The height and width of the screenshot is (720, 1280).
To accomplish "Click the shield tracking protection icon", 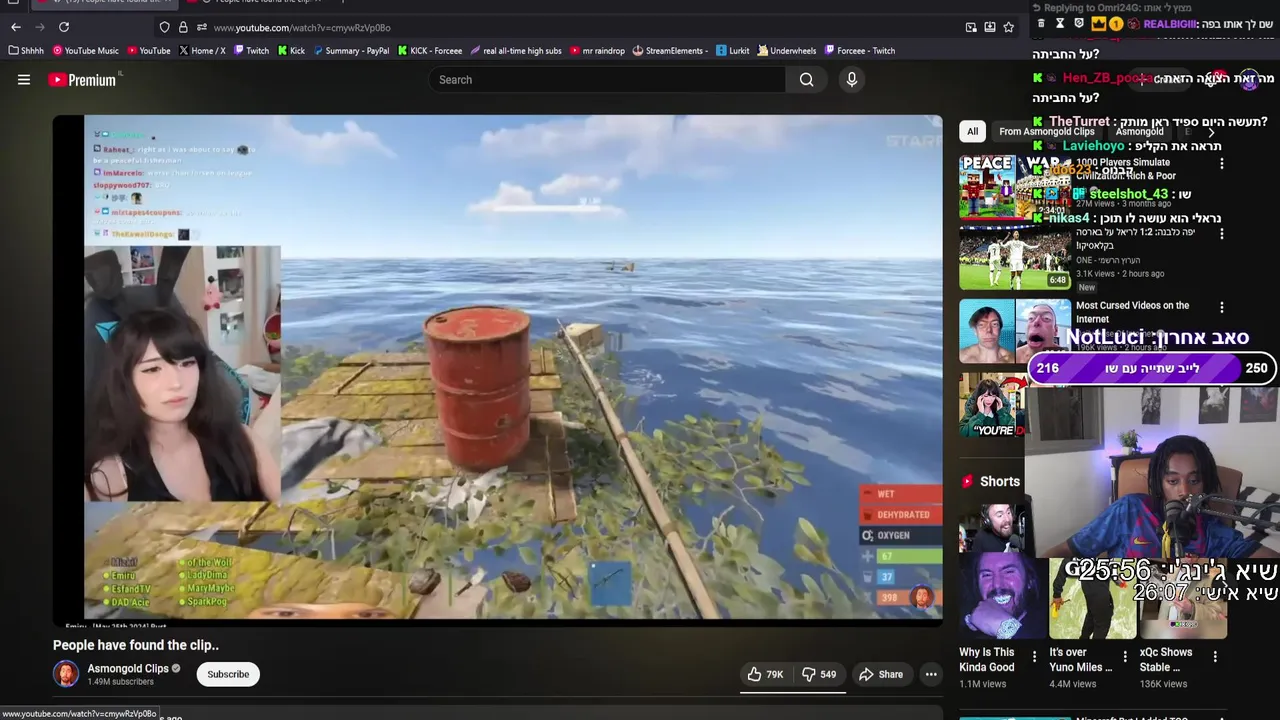I will click(165, 27).
